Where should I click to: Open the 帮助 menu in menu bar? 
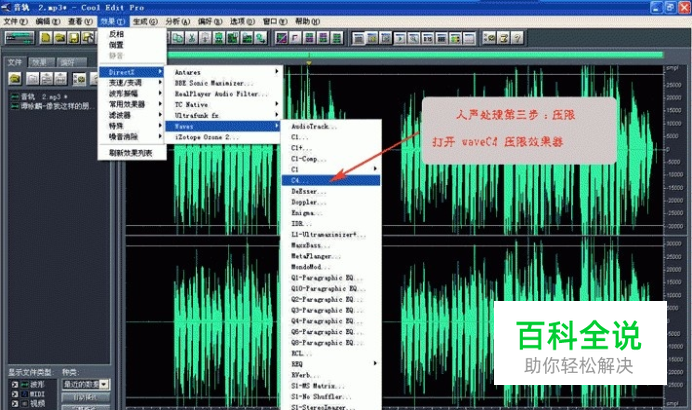pos(308,21)
